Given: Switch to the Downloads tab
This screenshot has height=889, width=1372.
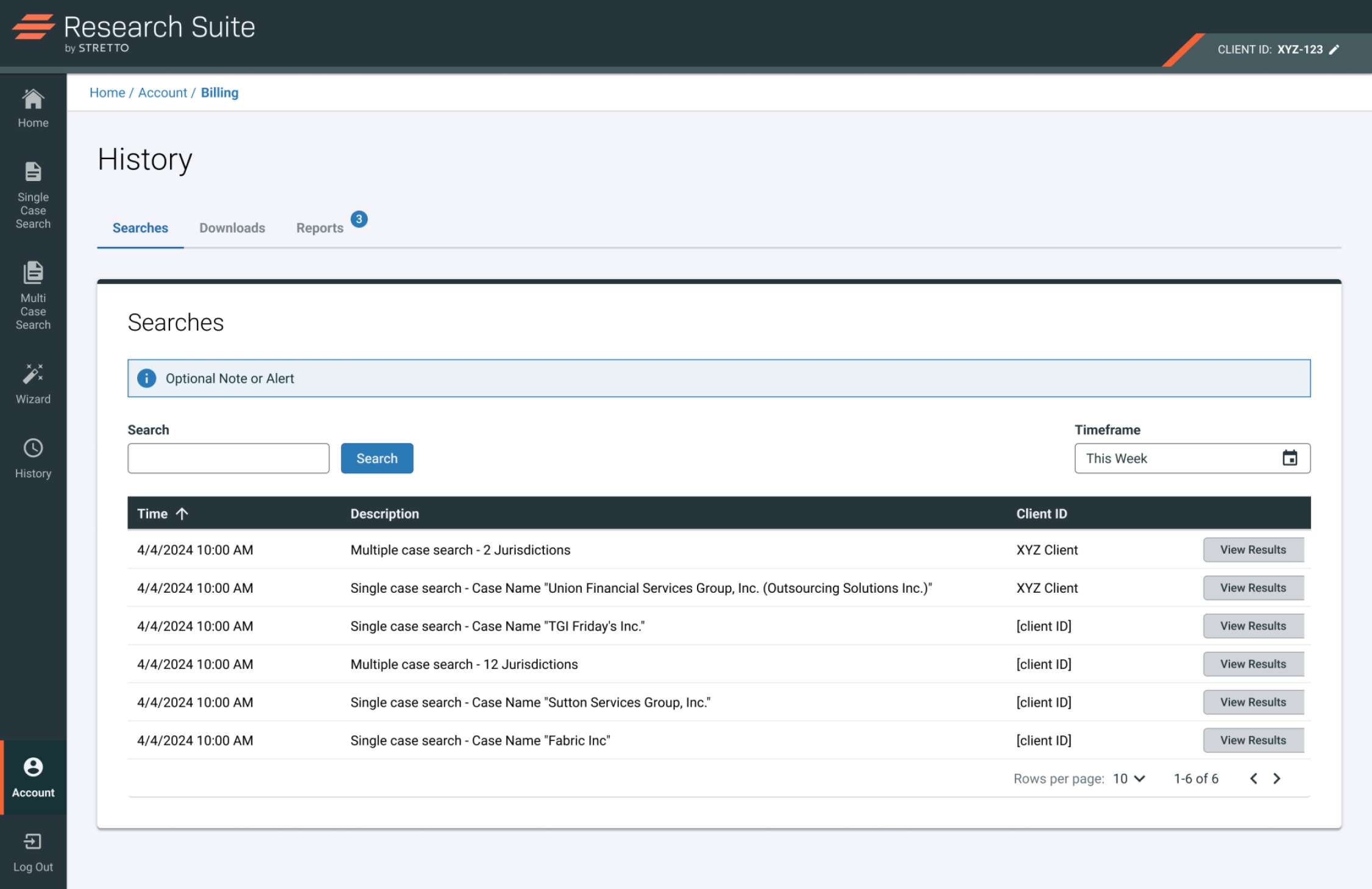Looking at the screenshot, I should coord(232,228).
